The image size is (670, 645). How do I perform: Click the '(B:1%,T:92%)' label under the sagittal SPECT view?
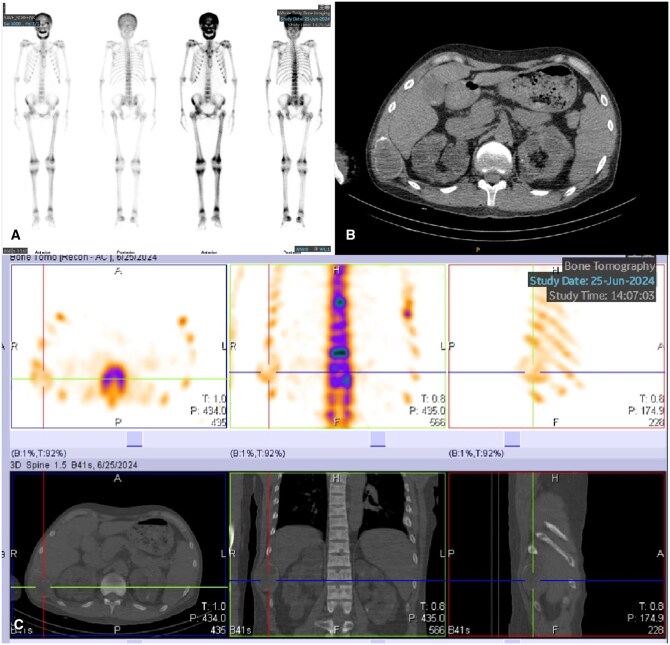(476, 454)
